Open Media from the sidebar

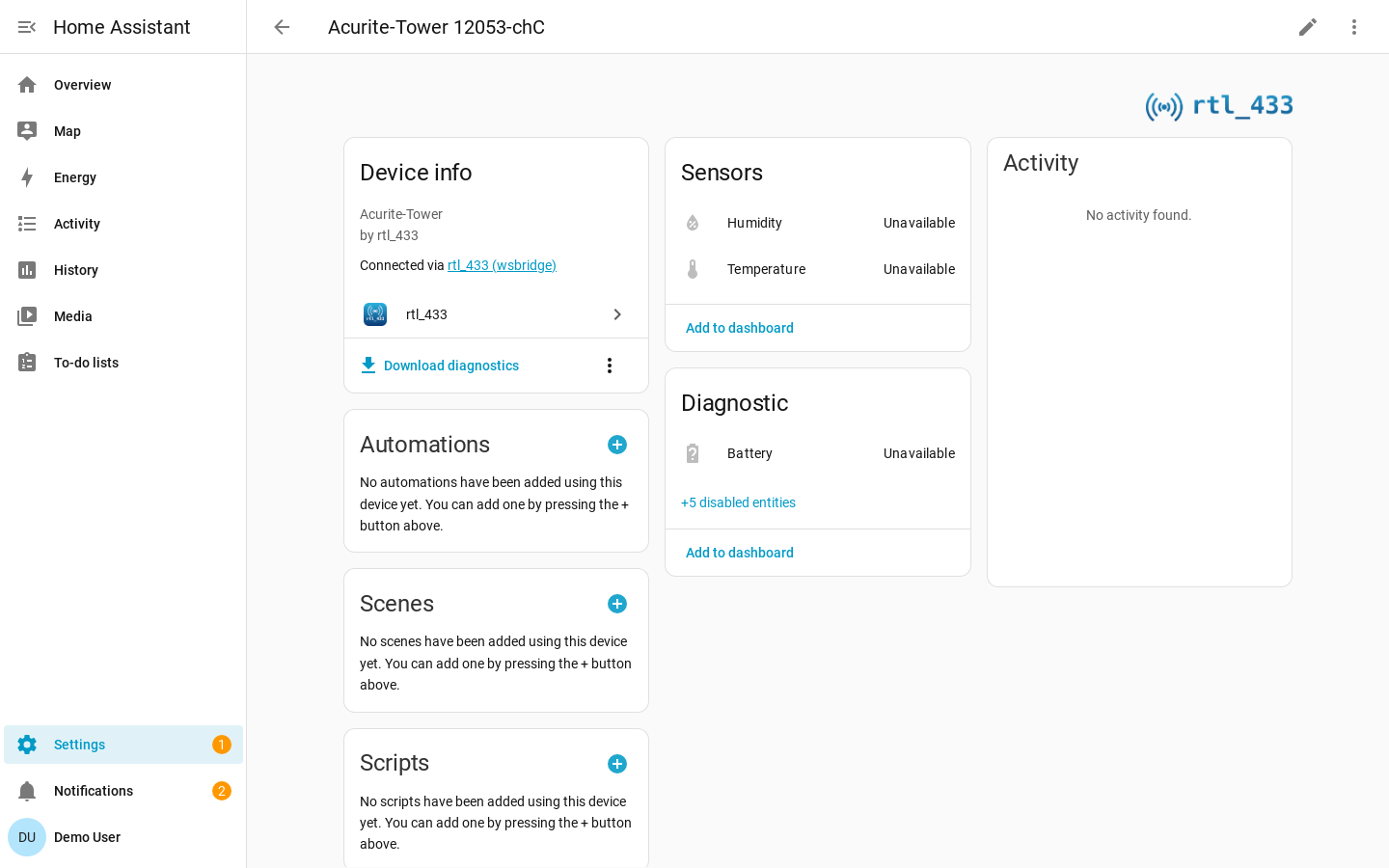(123, 316)
